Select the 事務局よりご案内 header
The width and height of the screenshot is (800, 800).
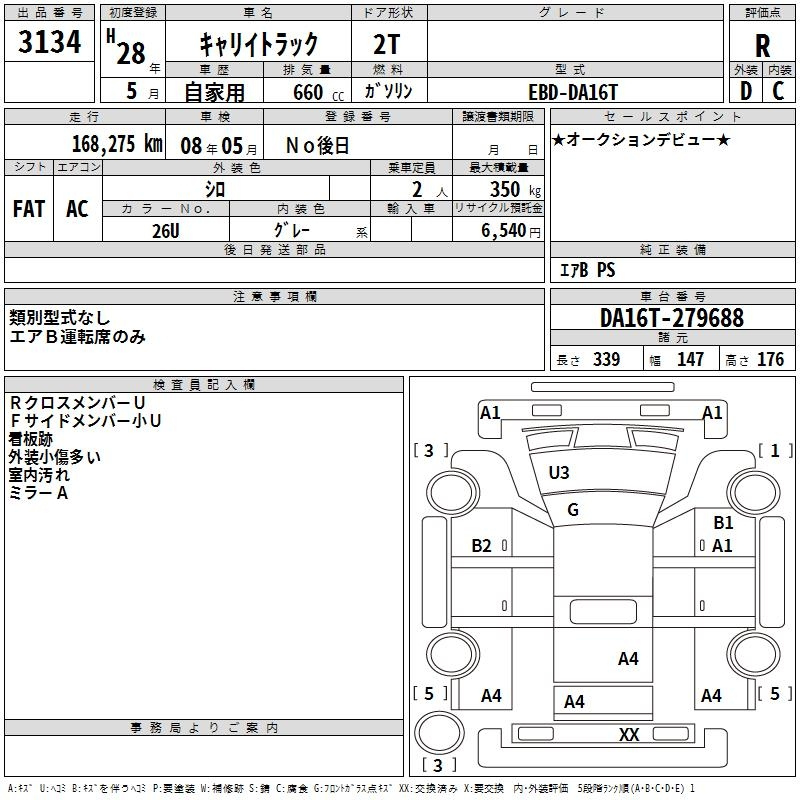coord(204,728)
